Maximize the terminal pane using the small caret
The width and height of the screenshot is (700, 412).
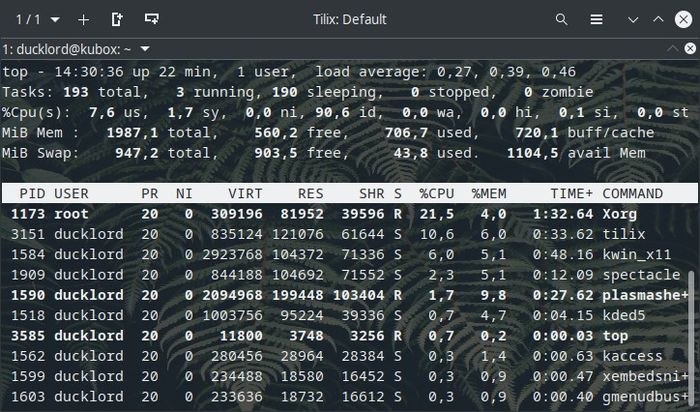coord(673,49)
